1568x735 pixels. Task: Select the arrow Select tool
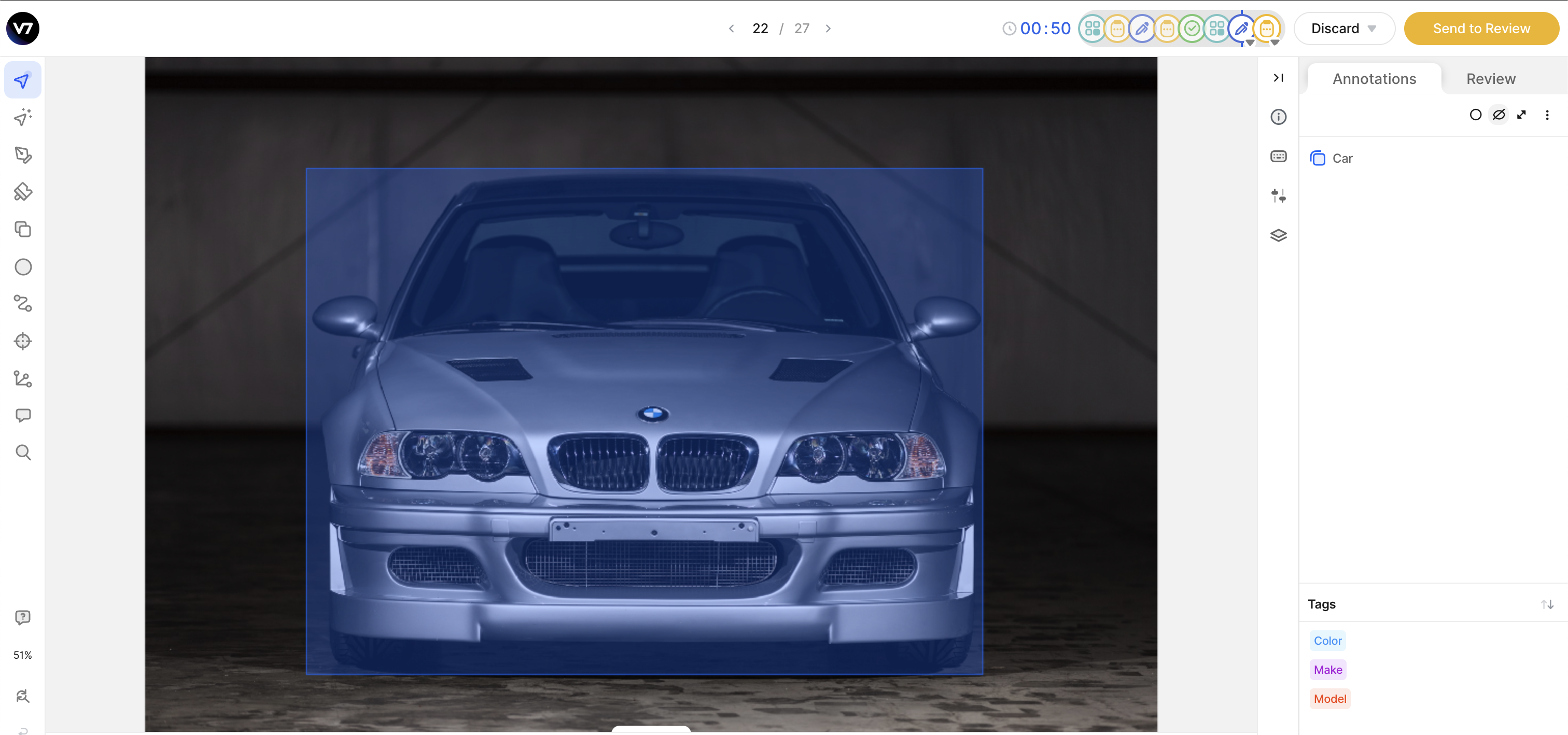22,80
